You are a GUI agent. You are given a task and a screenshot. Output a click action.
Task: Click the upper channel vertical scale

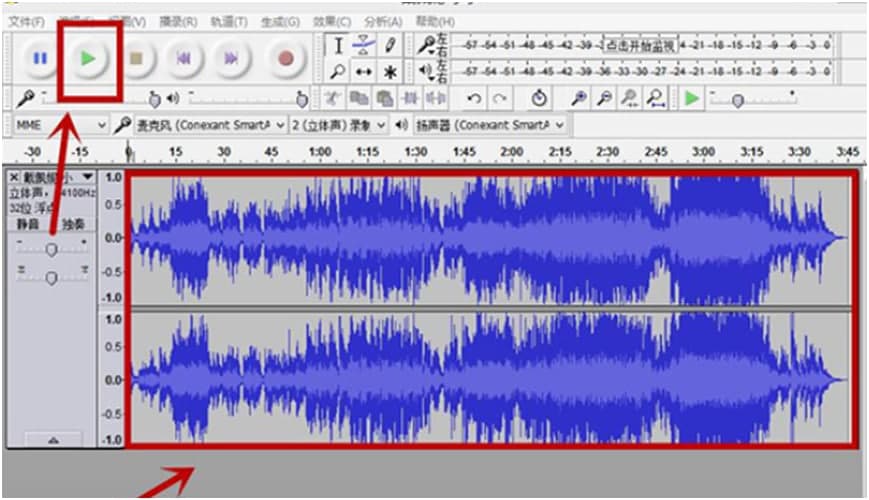coord(113,238)
